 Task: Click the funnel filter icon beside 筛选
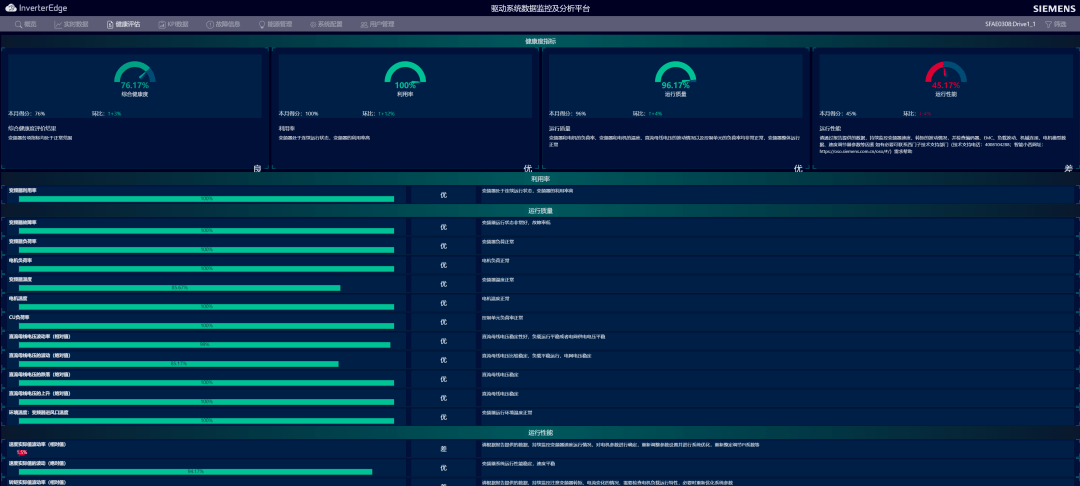coord(1048,24)
